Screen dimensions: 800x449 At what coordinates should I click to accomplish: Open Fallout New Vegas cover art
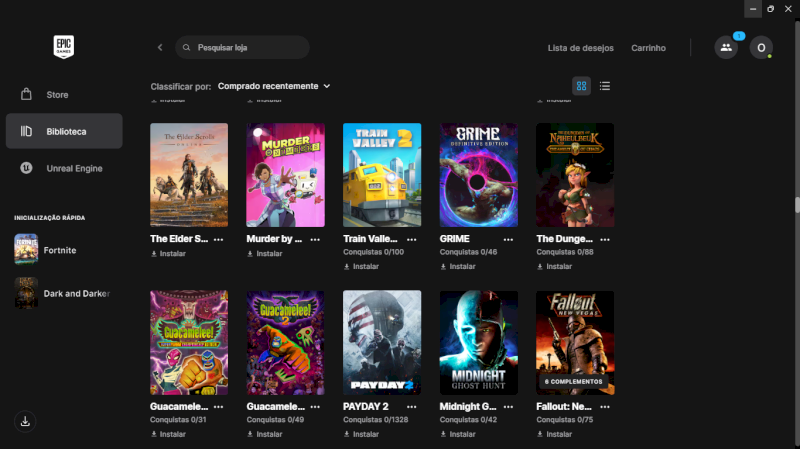click(x=575, y=343)
